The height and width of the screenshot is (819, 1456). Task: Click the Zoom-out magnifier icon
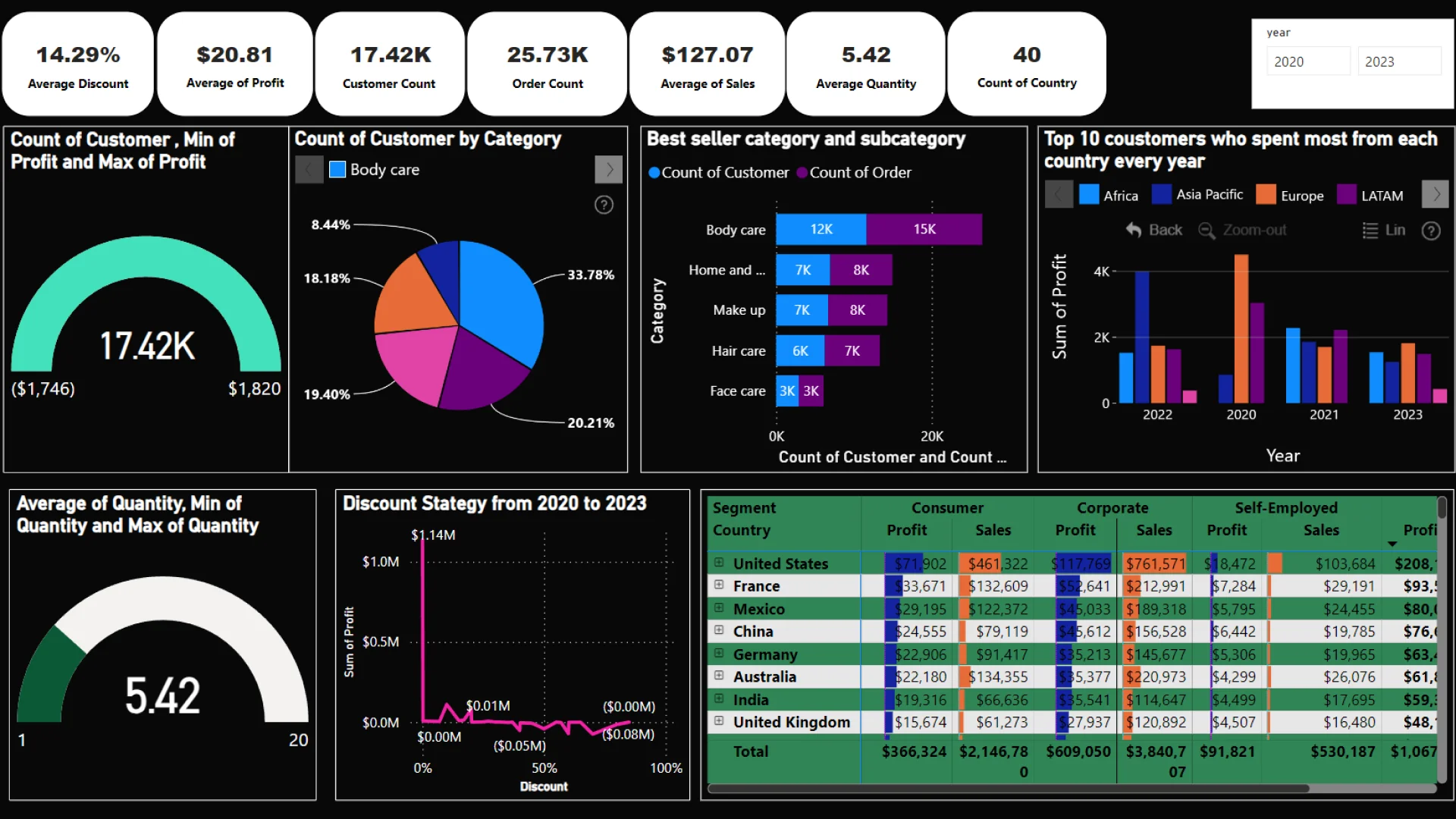[x=1206, y=230]
